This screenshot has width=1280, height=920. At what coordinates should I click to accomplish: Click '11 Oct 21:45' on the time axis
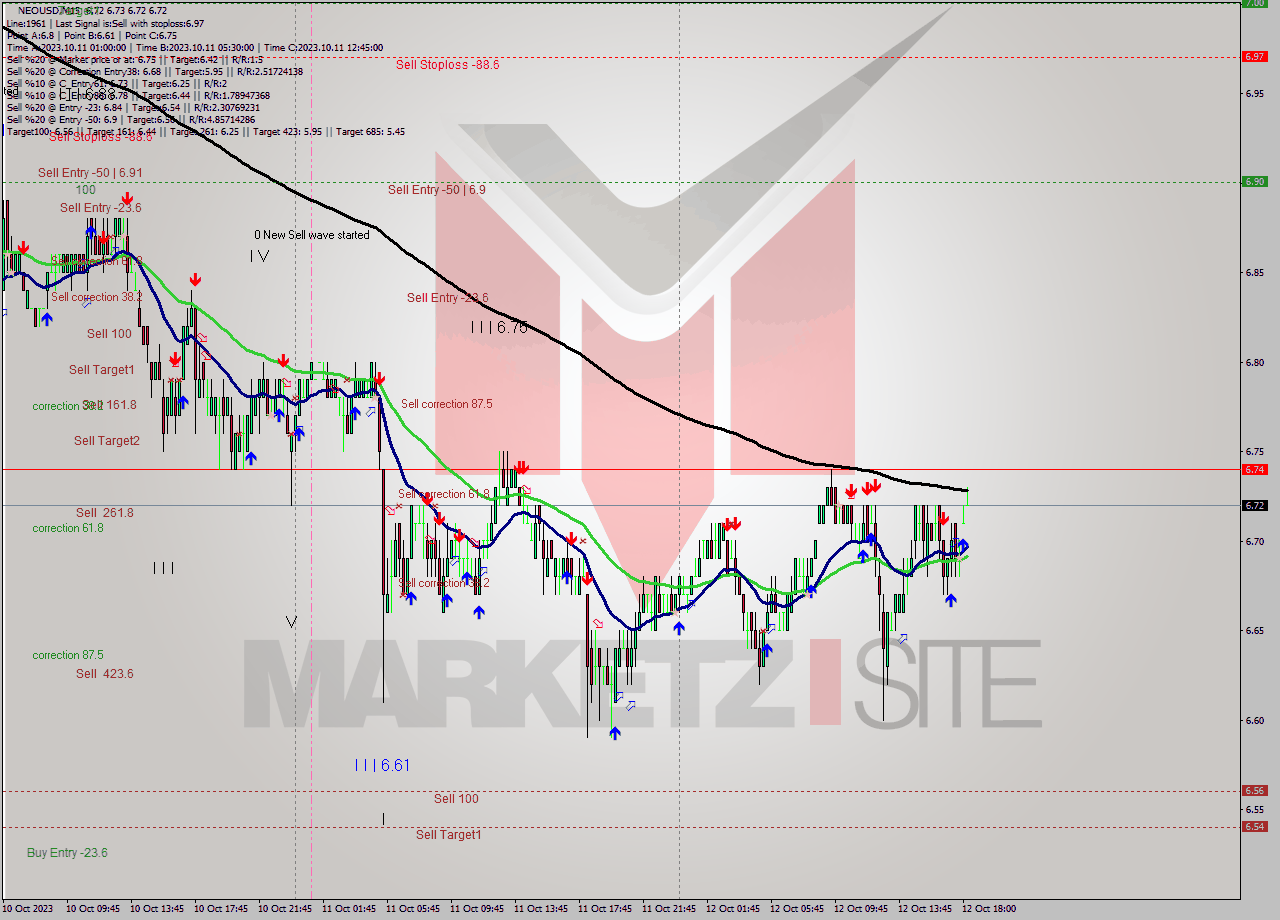coord(669,909)
